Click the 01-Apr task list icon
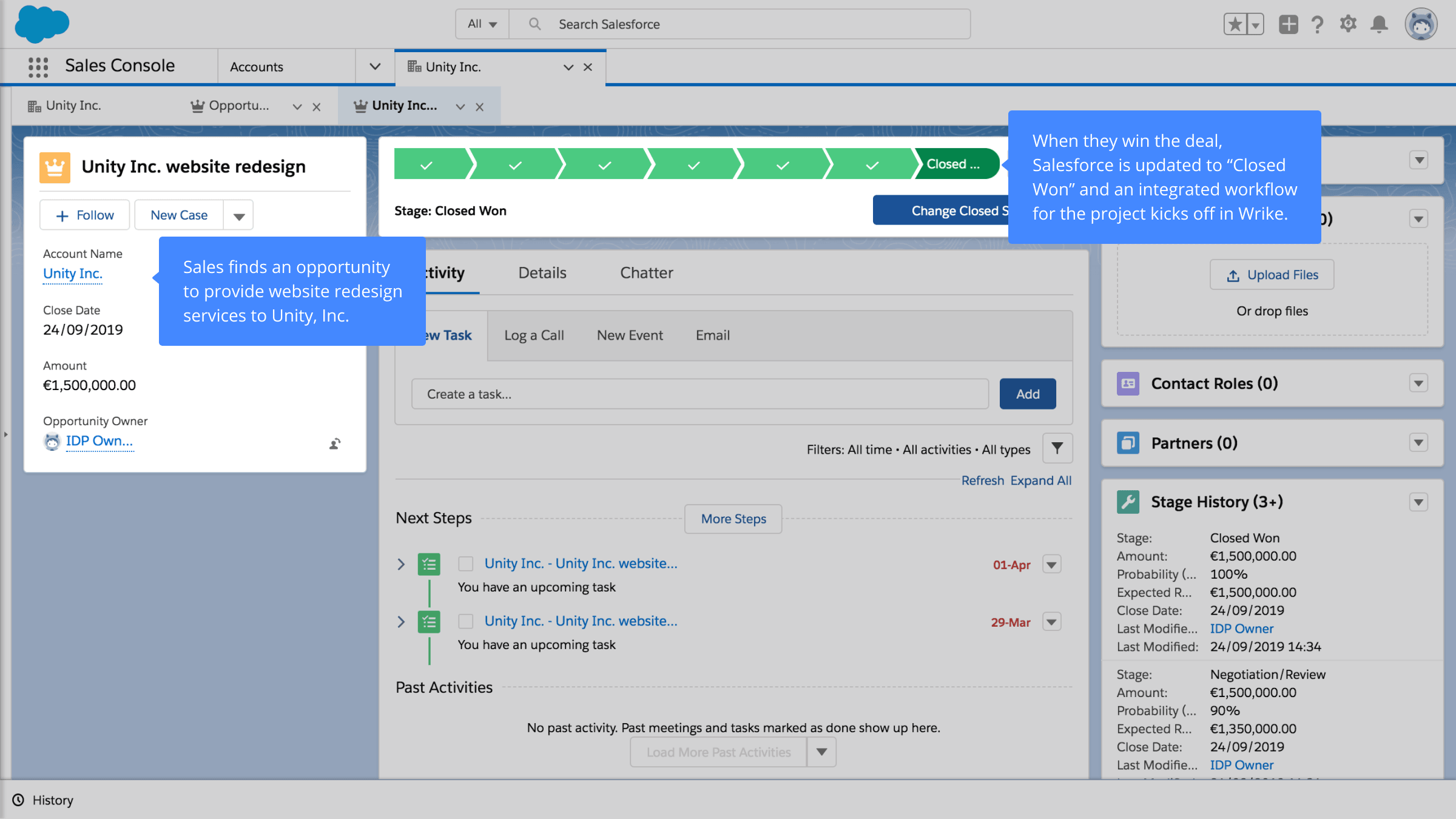This screenshot has width=1456, height=819. [x=429, y=565]
